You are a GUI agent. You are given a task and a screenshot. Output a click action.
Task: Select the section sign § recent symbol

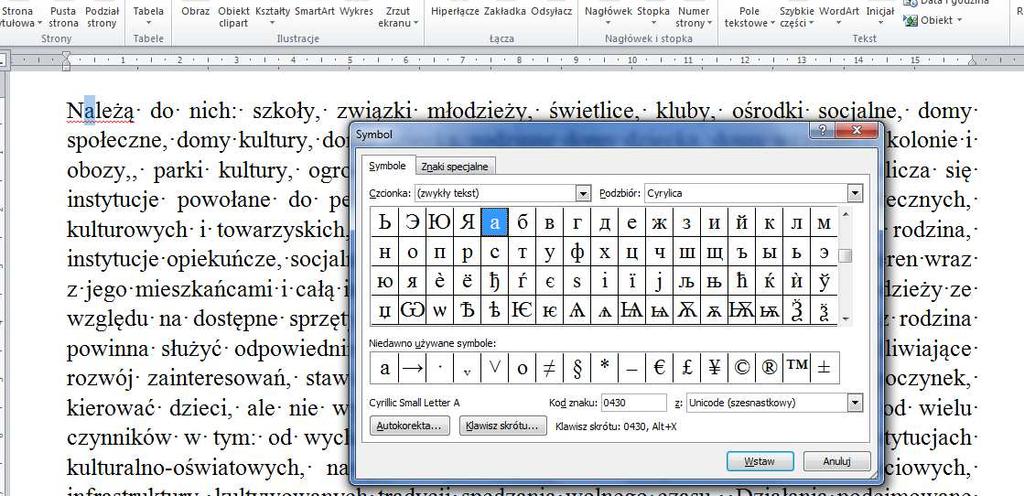577,368
